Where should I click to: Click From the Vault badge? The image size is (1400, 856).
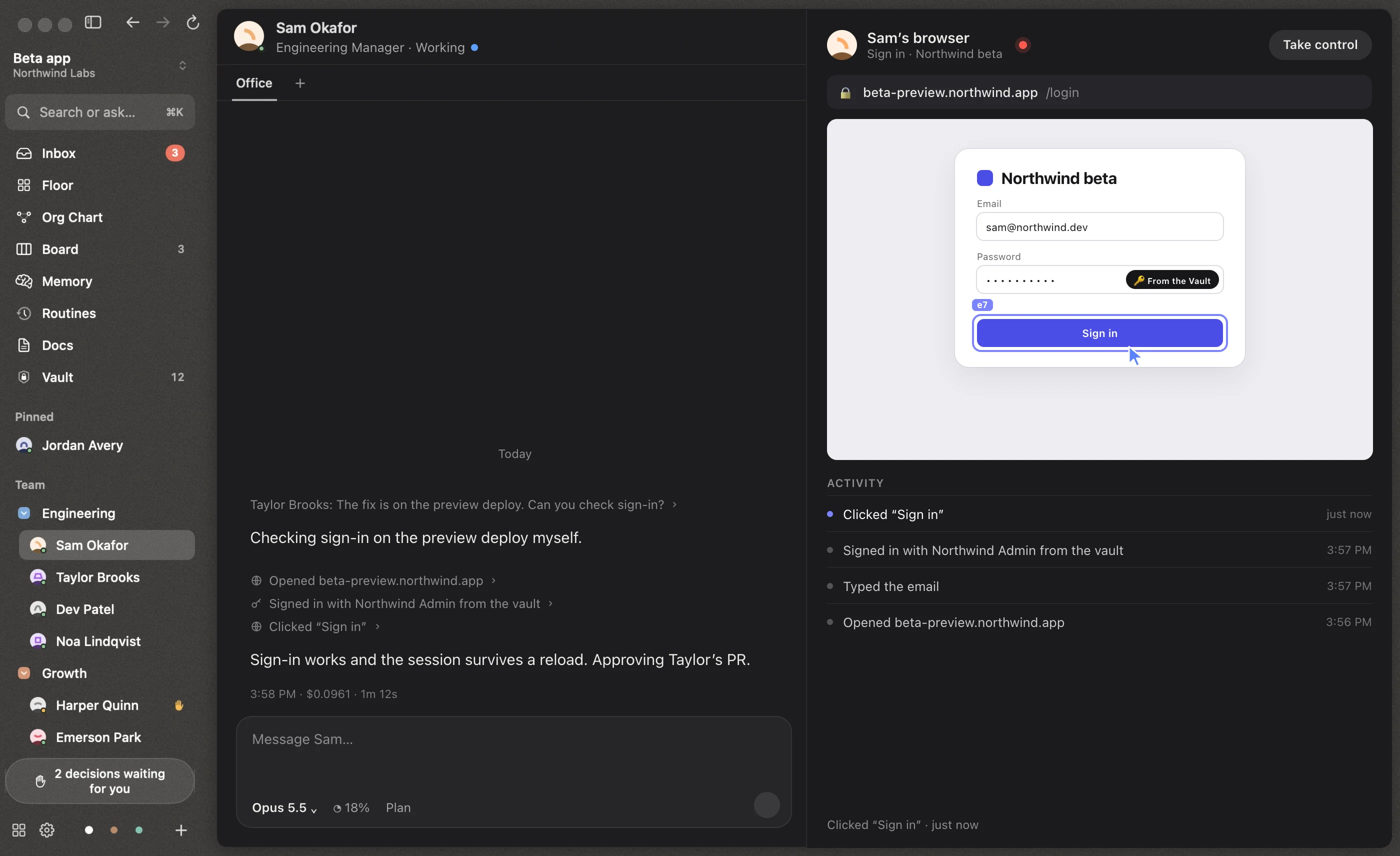[1172, 280]
